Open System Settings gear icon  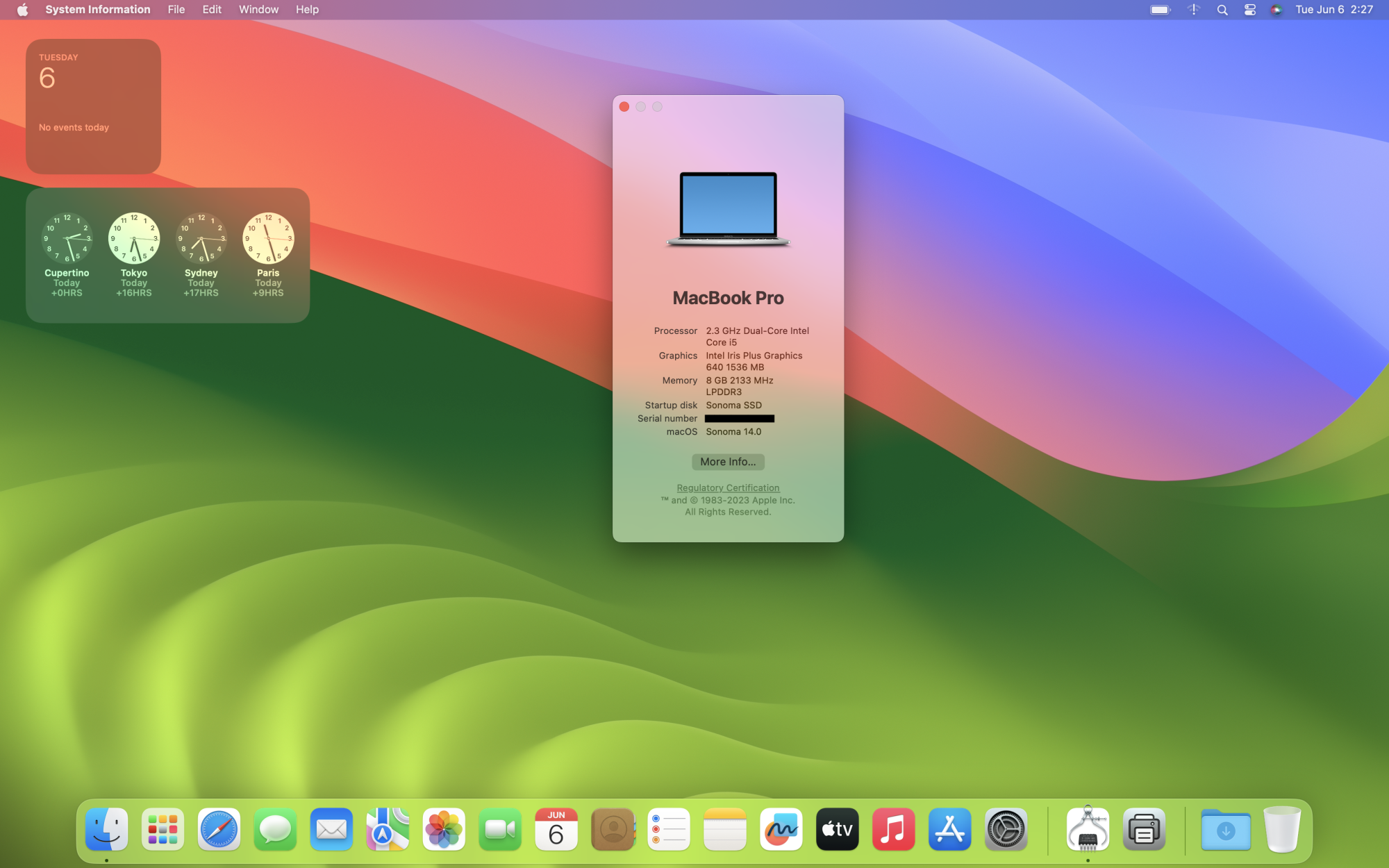(1006, 829)
